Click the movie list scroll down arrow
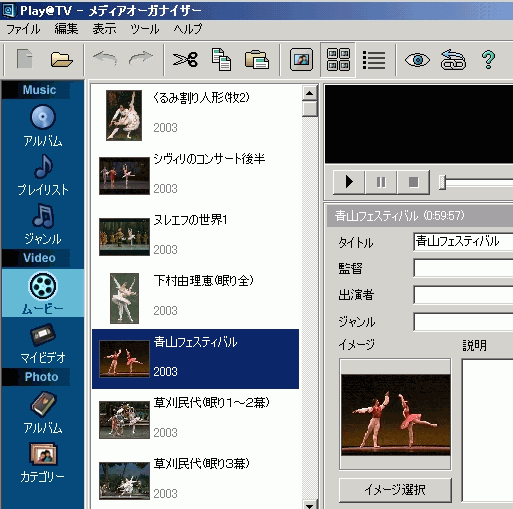 (310, 504)
